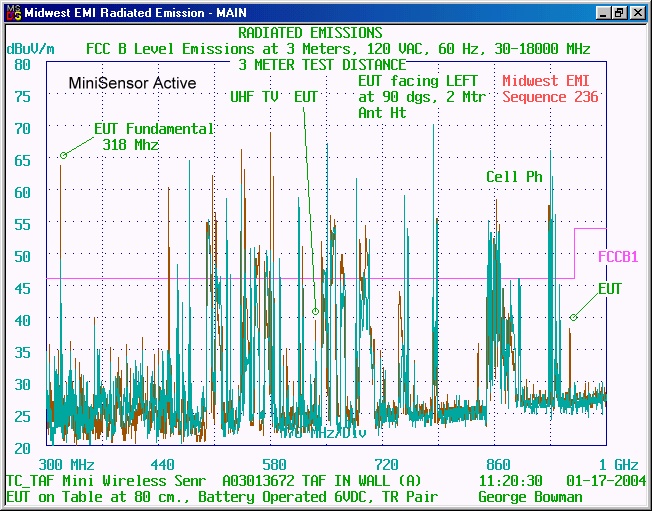Select the 'Cell Ph' annotation text
This screenshot has height=511, width=652.
(x=514, y=176)
